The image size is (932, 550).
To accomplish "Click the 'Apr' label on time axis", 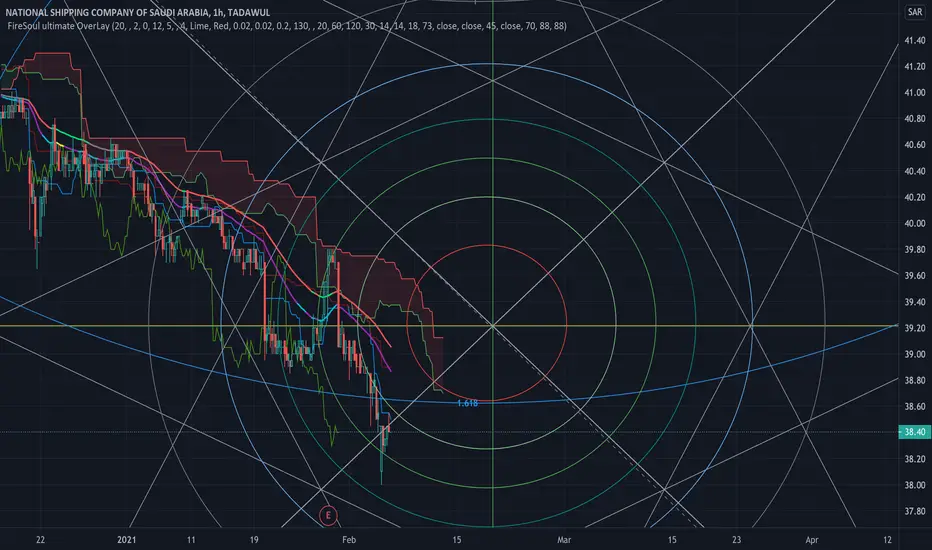I will [811, 540].
